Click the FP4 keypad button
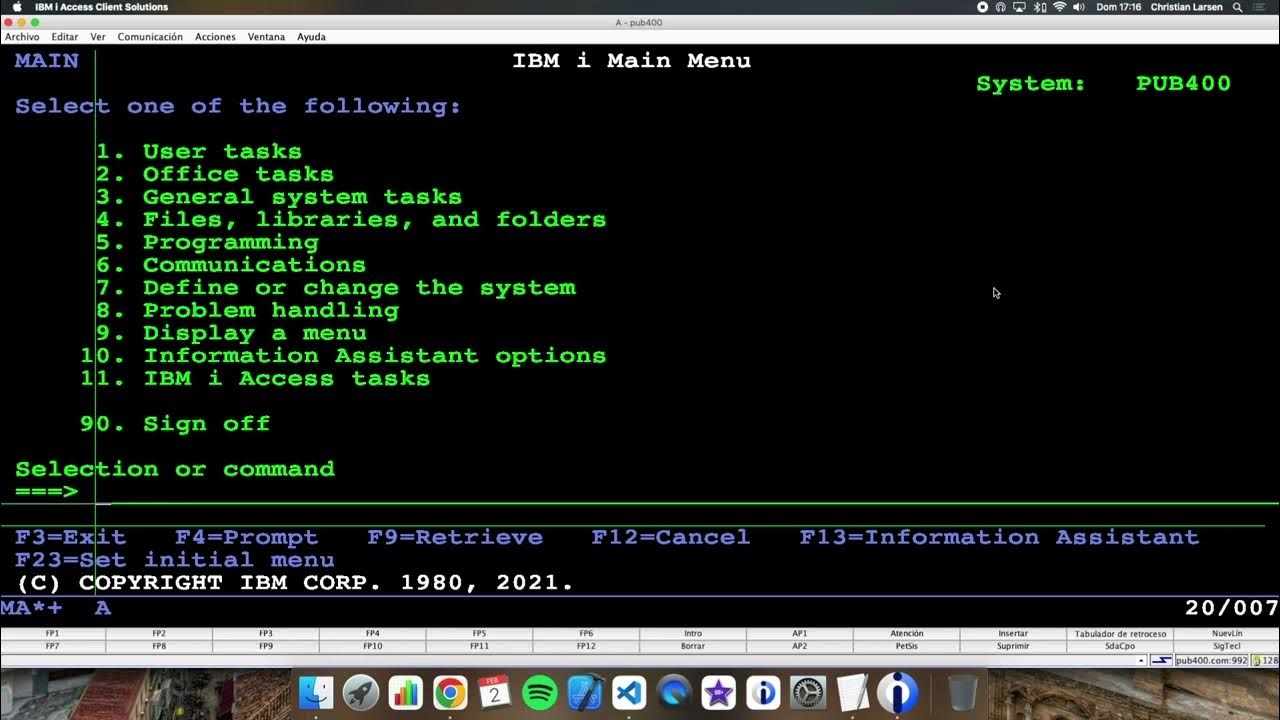This screenshot has width=1280, height=720. (373, 634)
